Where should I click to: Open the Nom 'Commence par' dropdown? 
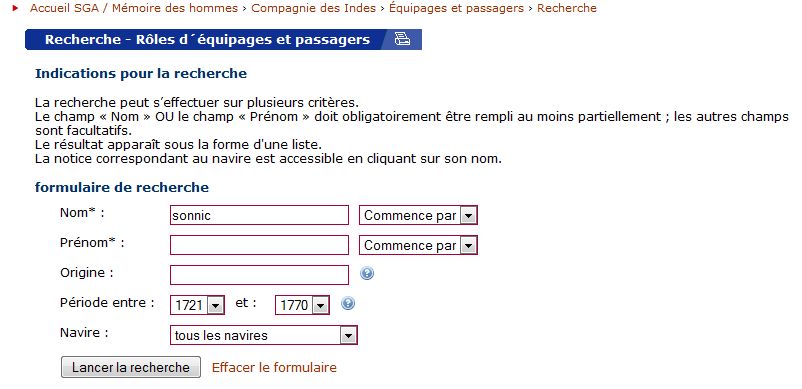pyautogui.click(x=418, y=215)
